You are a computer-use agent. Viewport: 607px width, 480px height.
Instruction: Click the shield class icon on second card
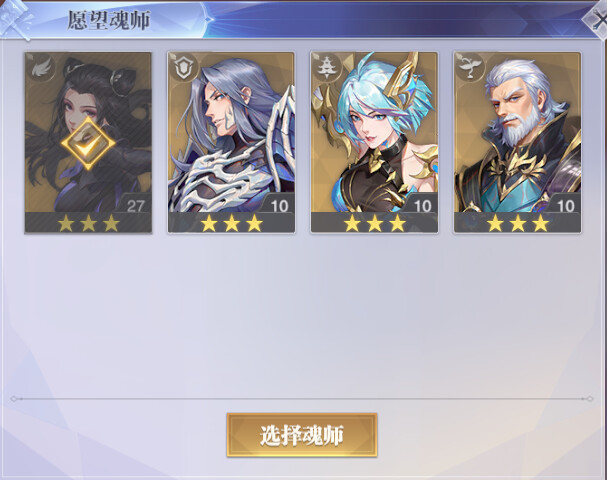pos(184,68)
